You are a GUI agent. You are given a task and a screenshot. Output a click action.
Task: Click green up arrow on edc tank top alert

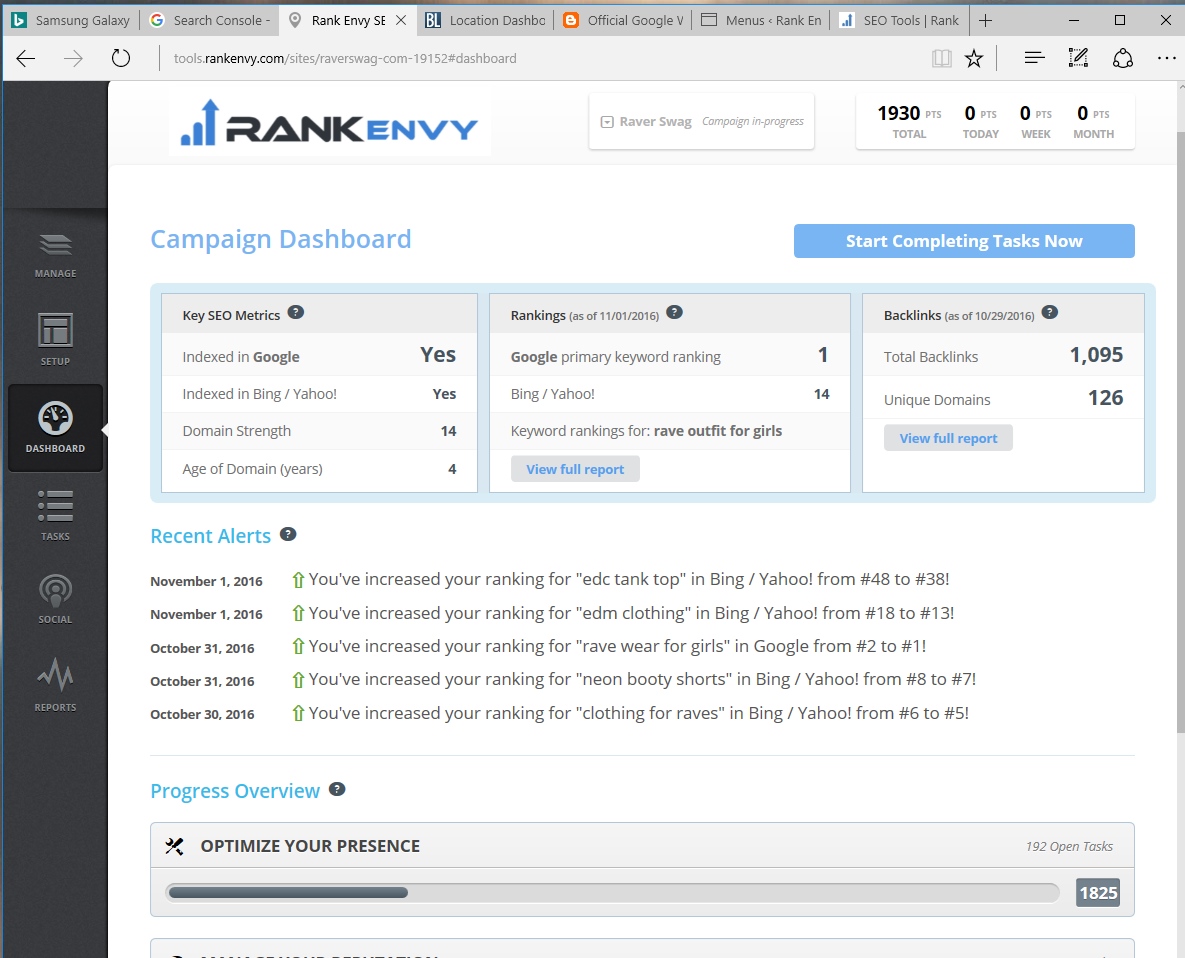298,580
